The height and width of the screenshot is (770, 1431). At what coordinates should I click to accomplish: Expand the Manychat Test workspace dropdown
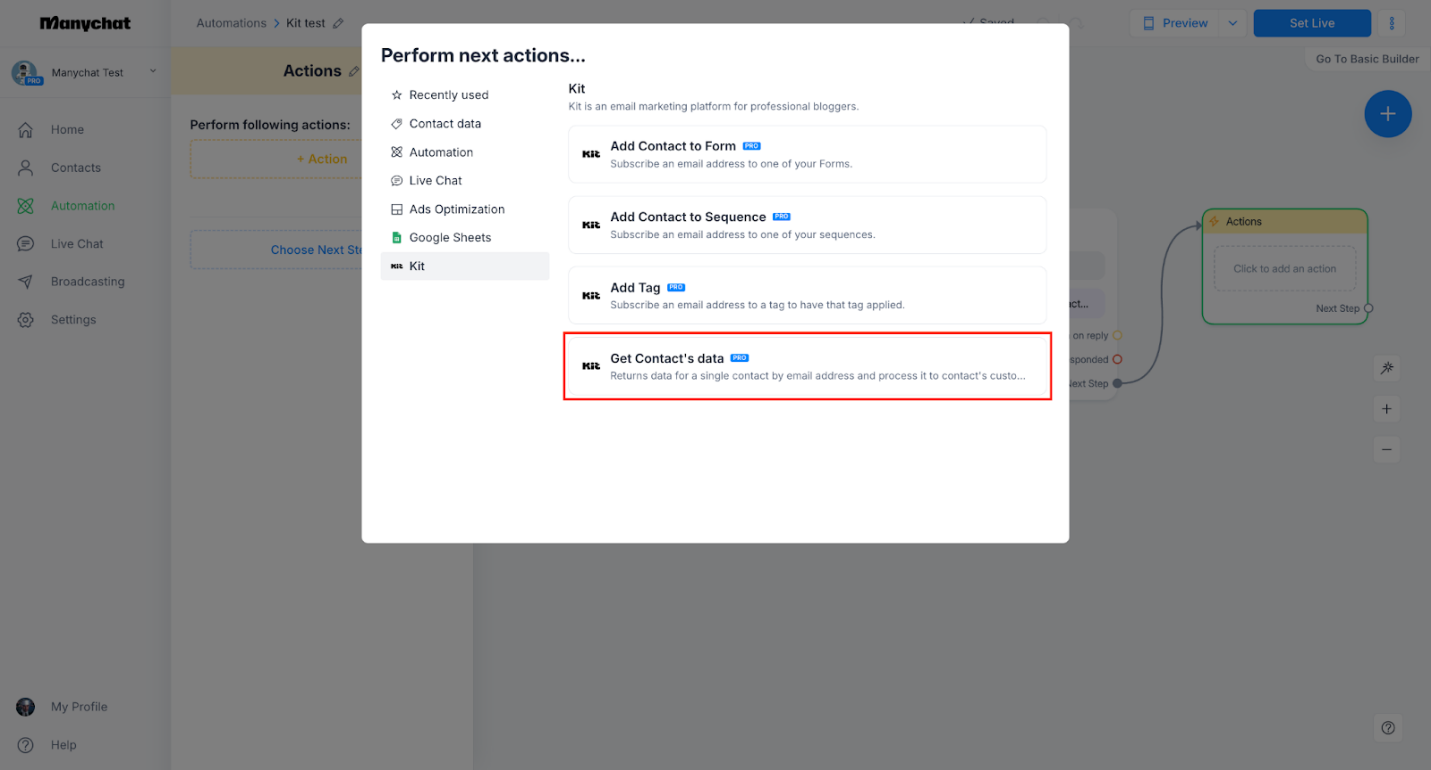pos(152,71)
